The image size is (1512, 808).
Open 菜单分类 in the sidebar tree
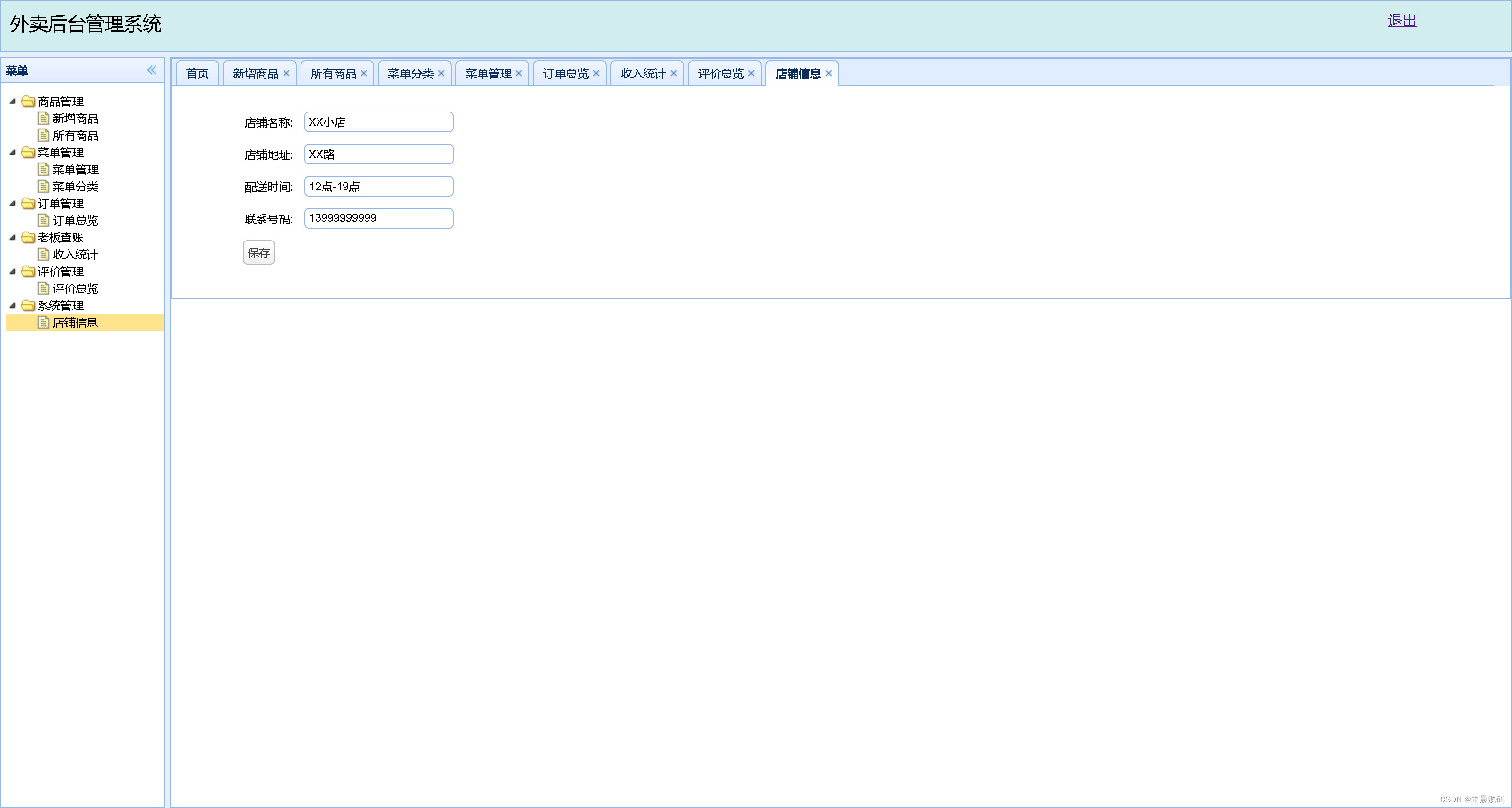75,187
